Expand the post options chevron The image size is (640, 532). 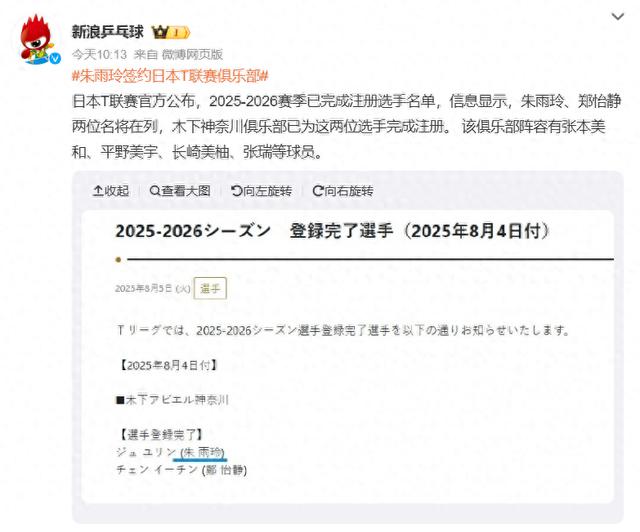click(x=618, y=17)
